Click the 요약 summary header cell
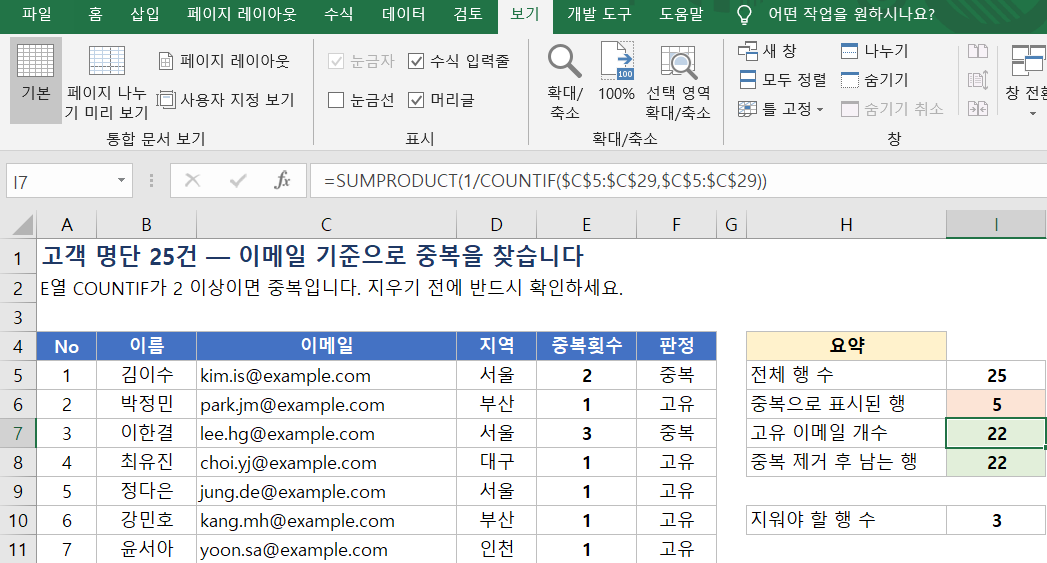The height and width of the screenshot is (563, 1047). pos(846,346)
